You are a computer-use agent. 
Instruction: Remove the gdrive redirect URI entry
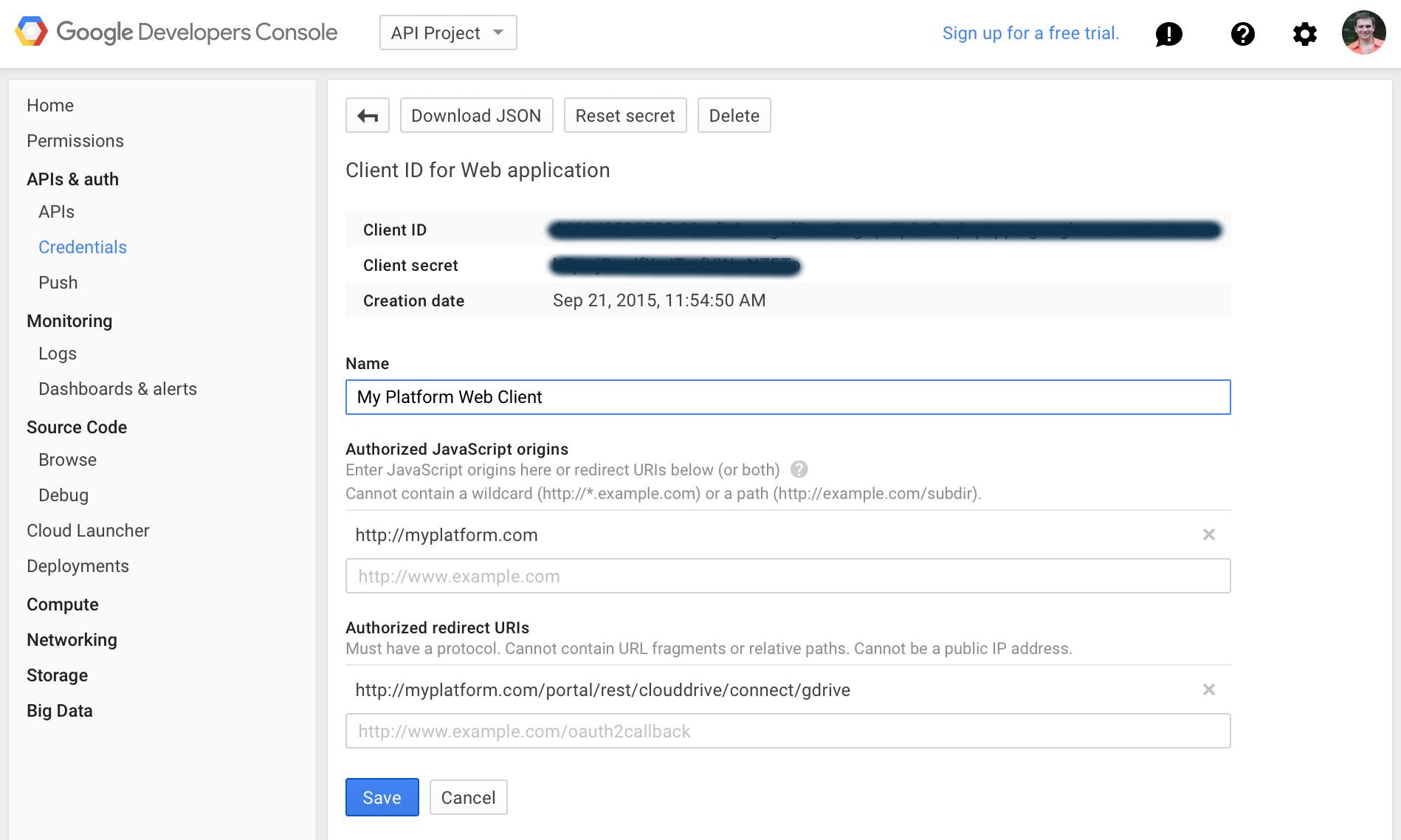tap(1209, 689)
